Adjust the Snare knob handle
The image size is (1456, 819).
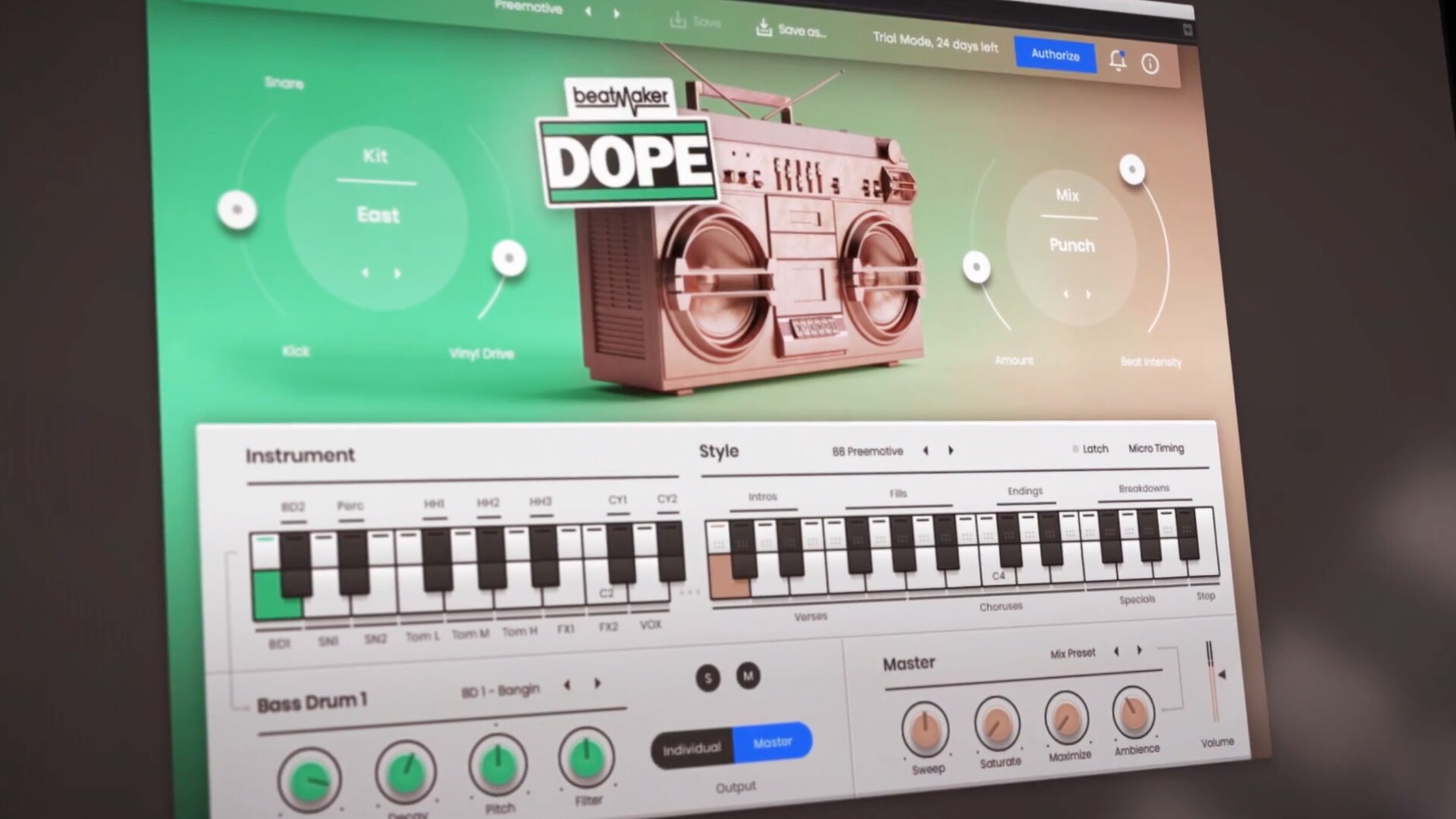pyautogui.click(x=237, y=209)
